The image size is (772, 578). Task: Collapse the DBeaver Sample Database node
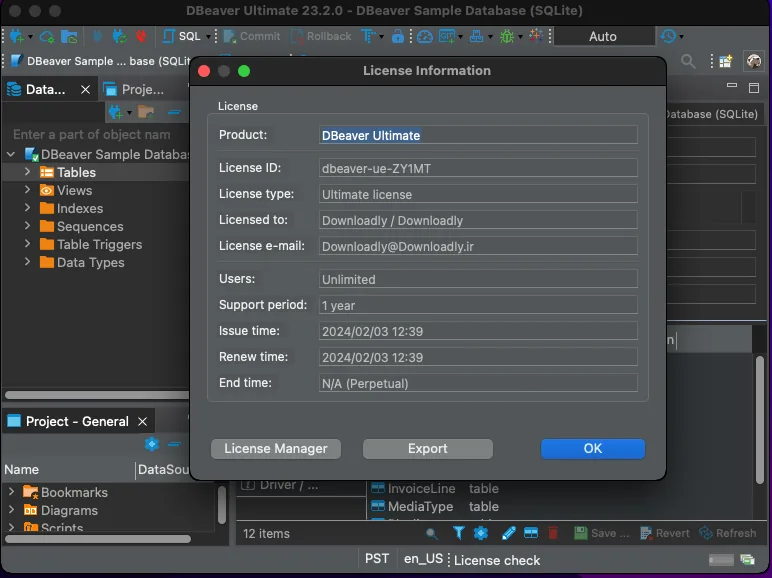[11, 155]
